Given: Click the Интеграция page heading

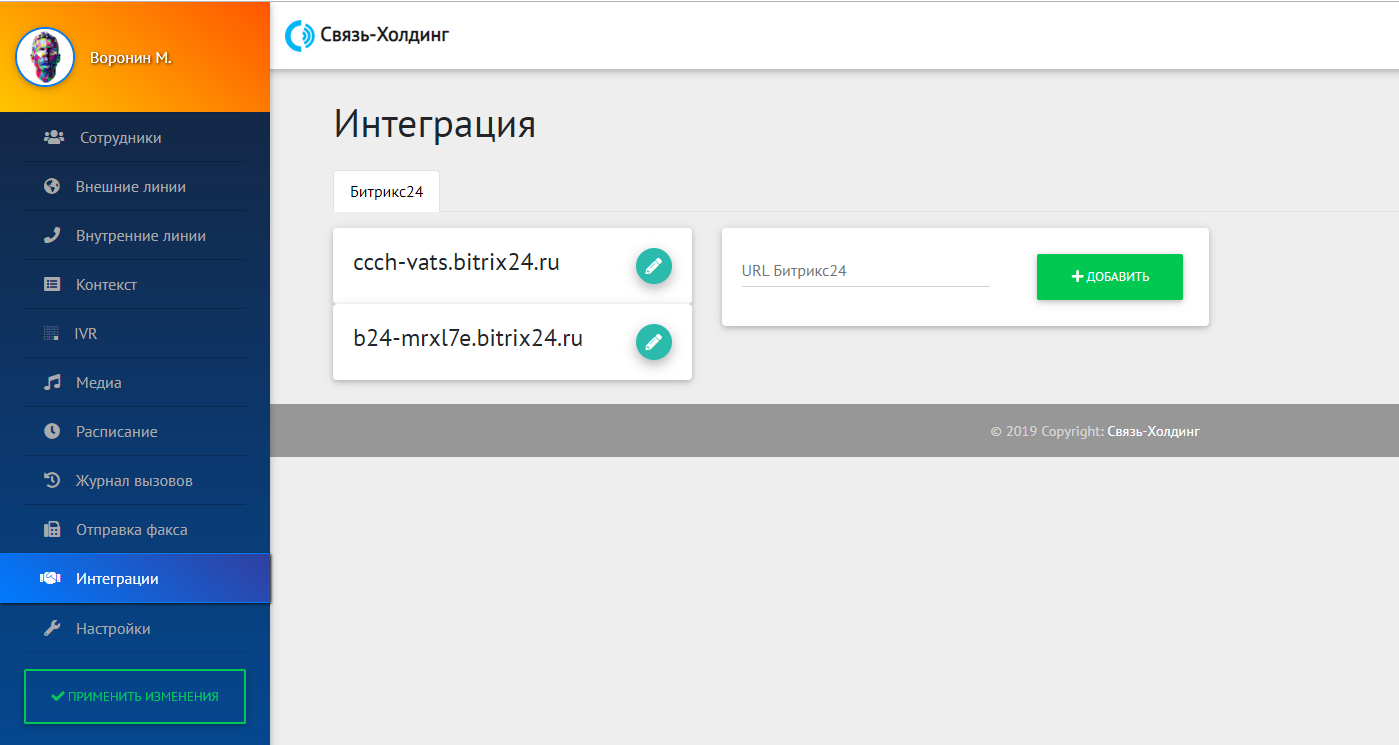Looking at the screenshot, I should point(435,124).
